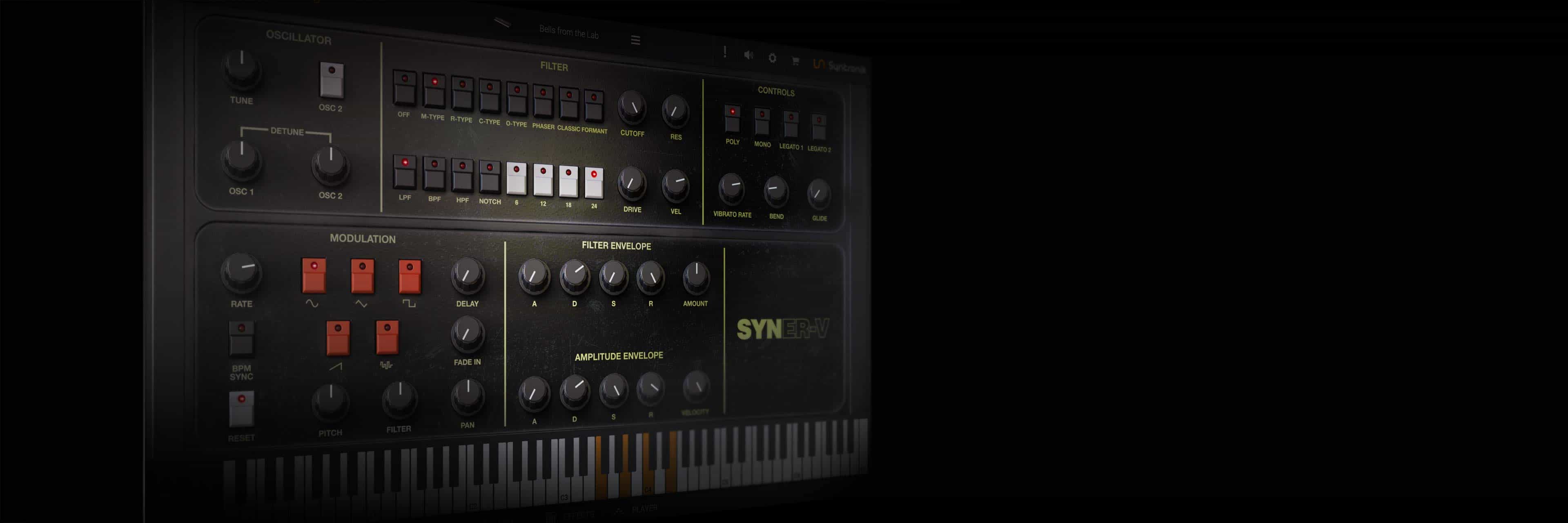Enable the BPF filter mode

[x=434, y=174]
